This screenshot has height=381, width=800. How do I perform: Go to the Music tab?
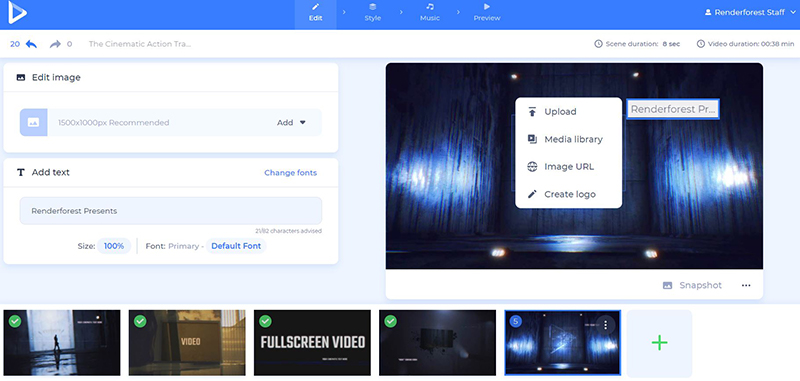click(x=430, y=12)
